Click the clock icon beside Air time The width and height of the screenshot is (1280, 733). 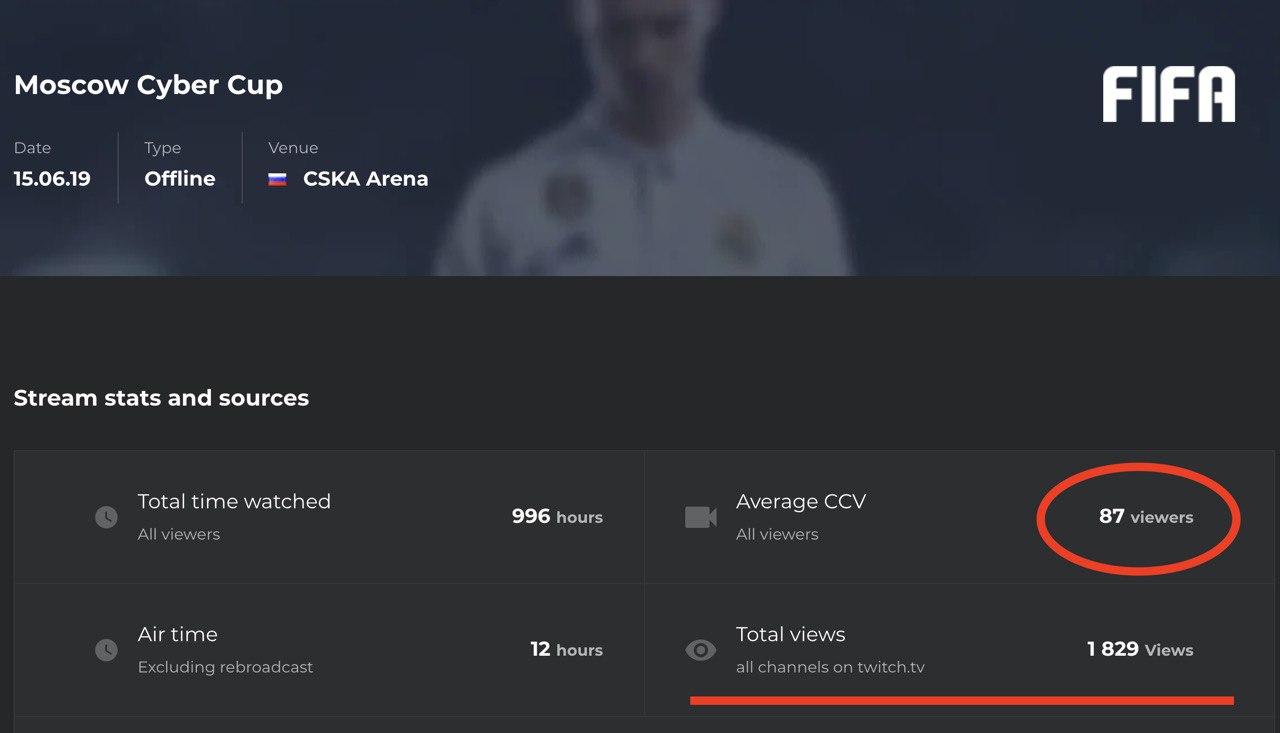pos(106,650)
